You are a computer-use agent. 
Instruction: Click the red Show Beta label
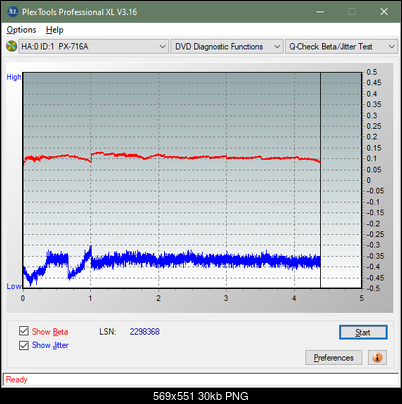(x=50, y=332)
